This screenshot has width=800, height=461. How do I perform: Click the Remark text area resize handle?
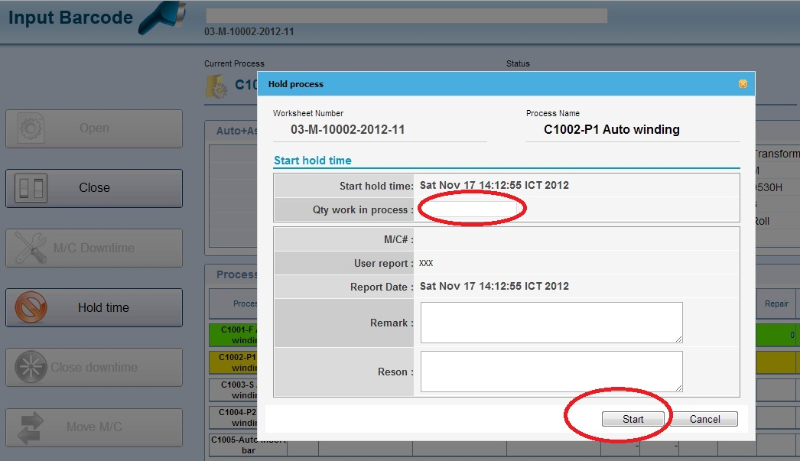click(679, 340)
